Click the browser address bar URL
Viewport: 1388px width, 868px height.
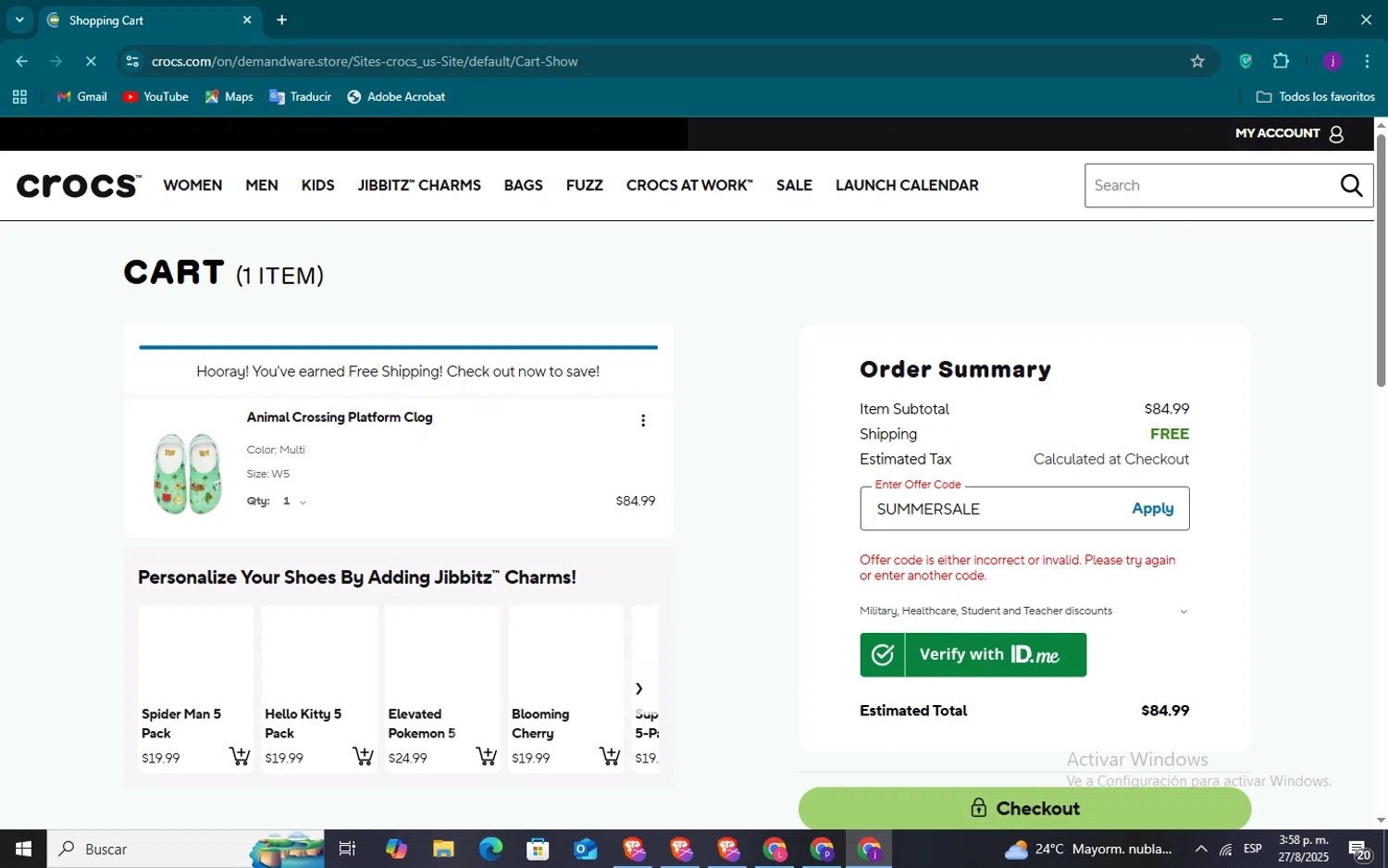pos(365,61)
